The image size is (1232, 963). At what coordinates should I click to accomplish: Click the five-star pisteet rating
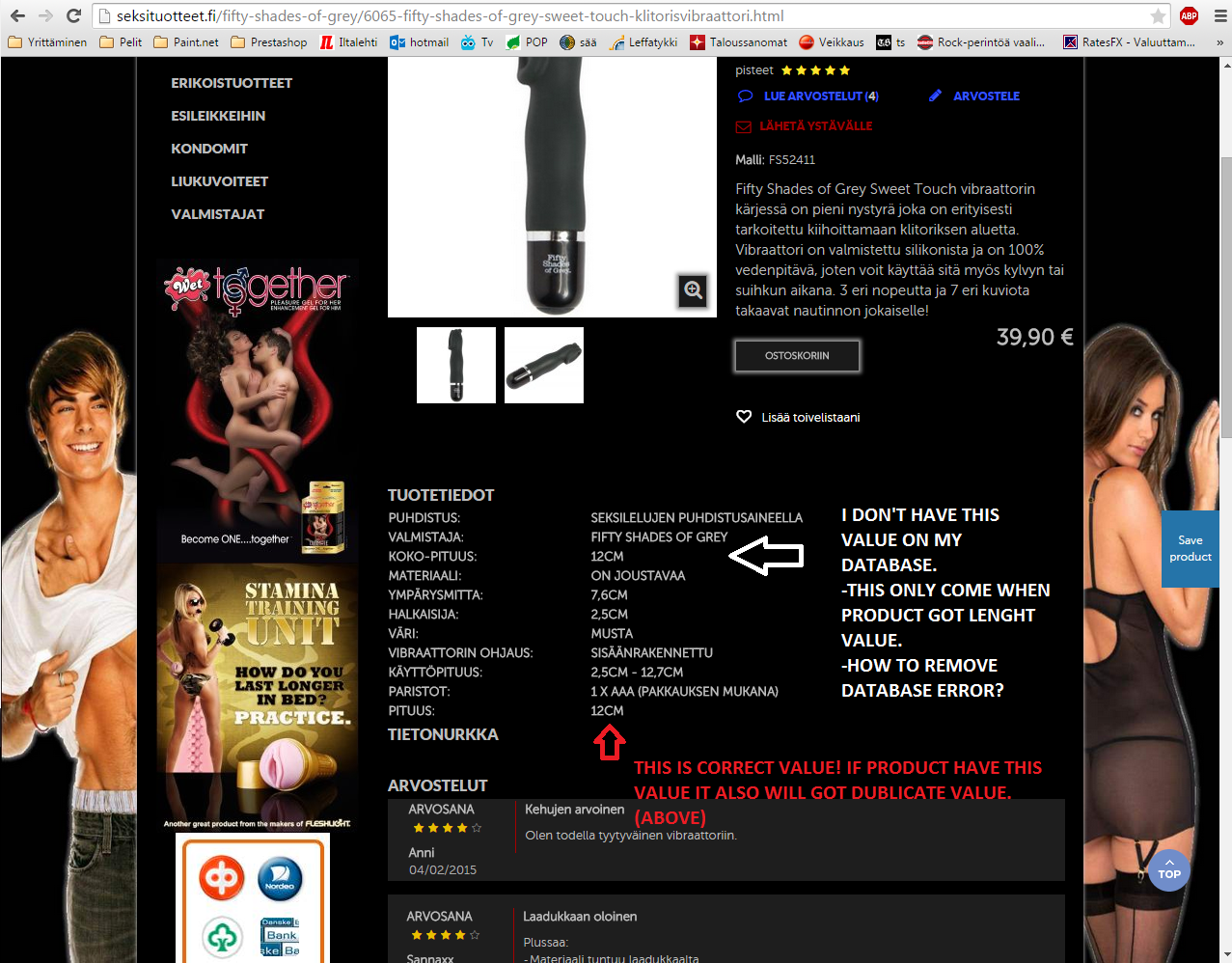(816, 70)
